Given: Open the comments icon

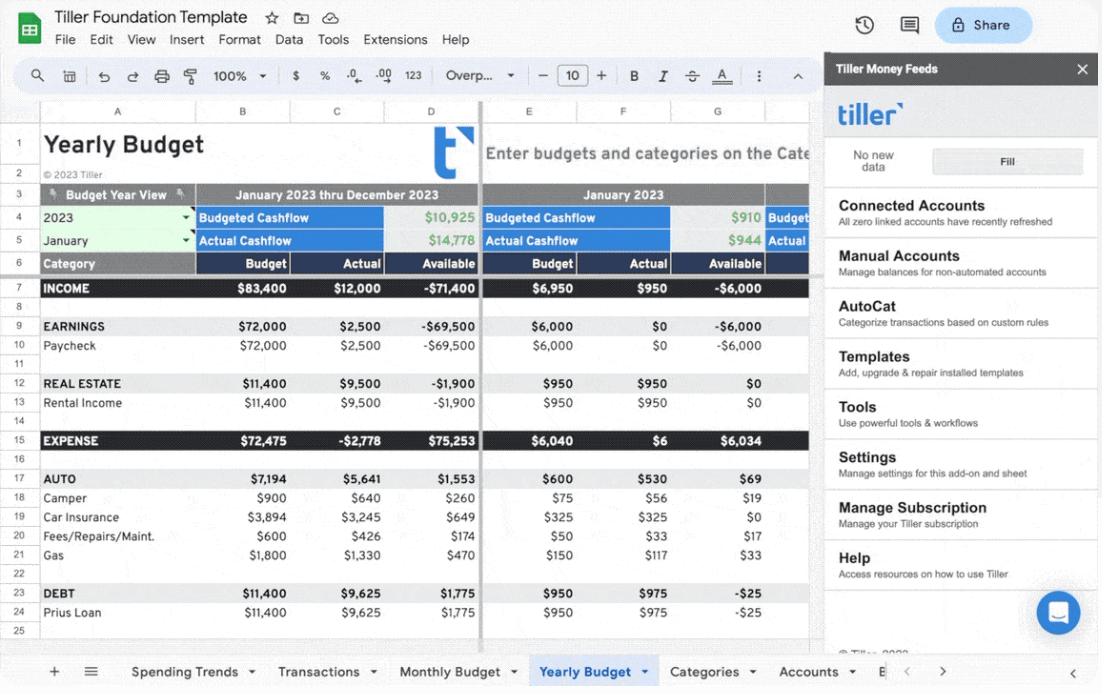Looking at the screenshot, I should point(909,25).
